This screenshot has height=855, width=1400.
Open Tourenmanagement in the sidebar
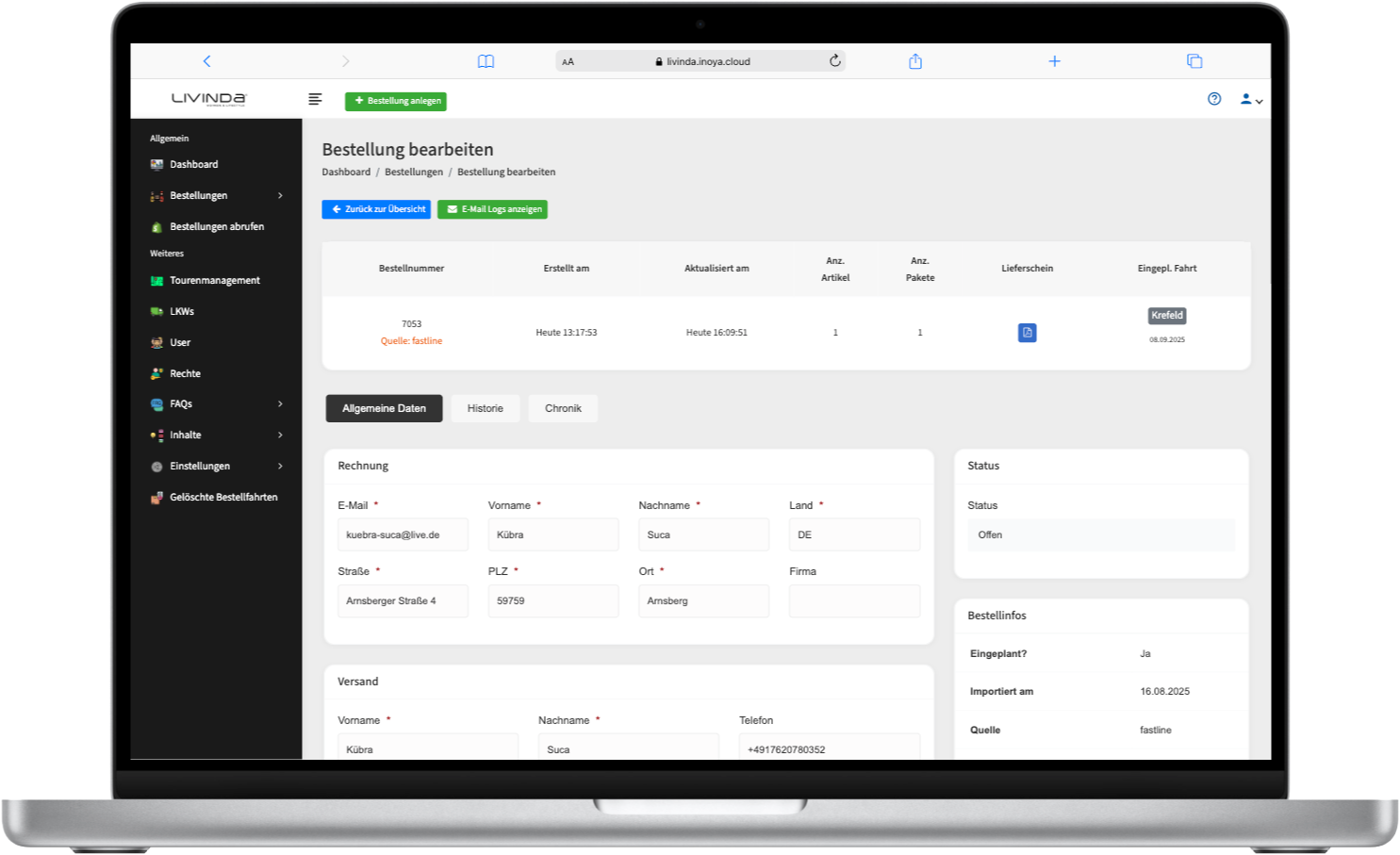pyautogui.click(x=217, y=280)
